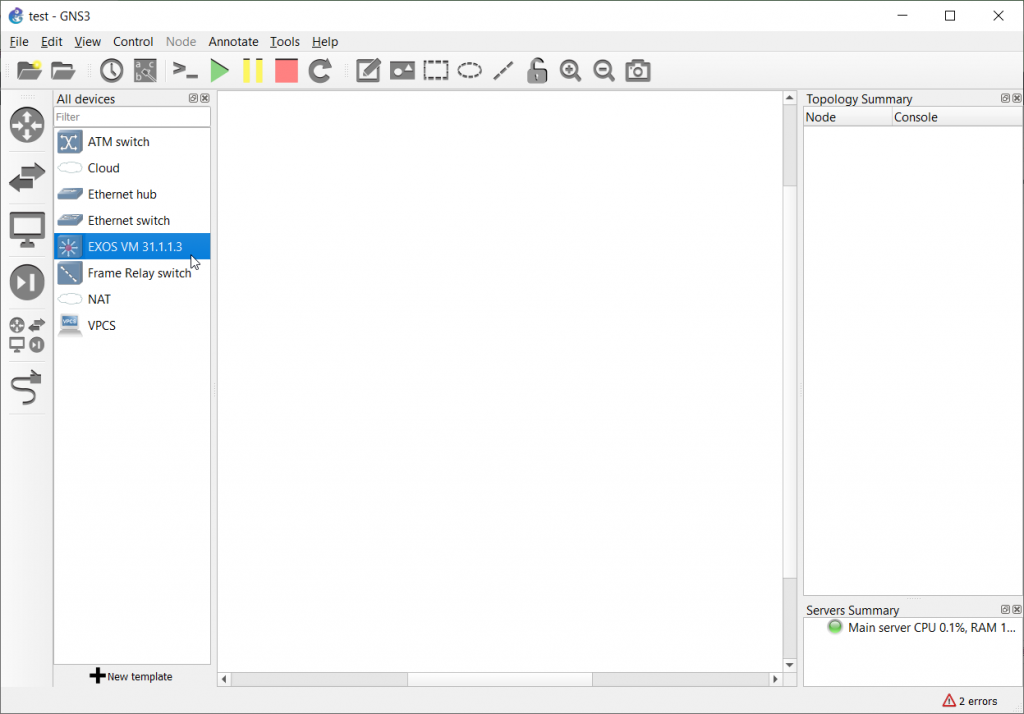Viewport: 1024px width, 714px height.
Task: Take a screenshot with camera icon
Action: [x=638, y=71]
